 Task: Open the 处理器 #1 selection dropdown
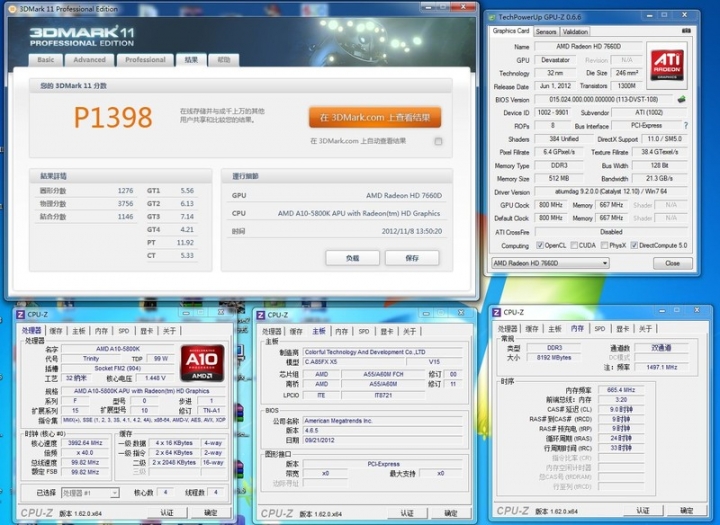(x=90, y=493)
